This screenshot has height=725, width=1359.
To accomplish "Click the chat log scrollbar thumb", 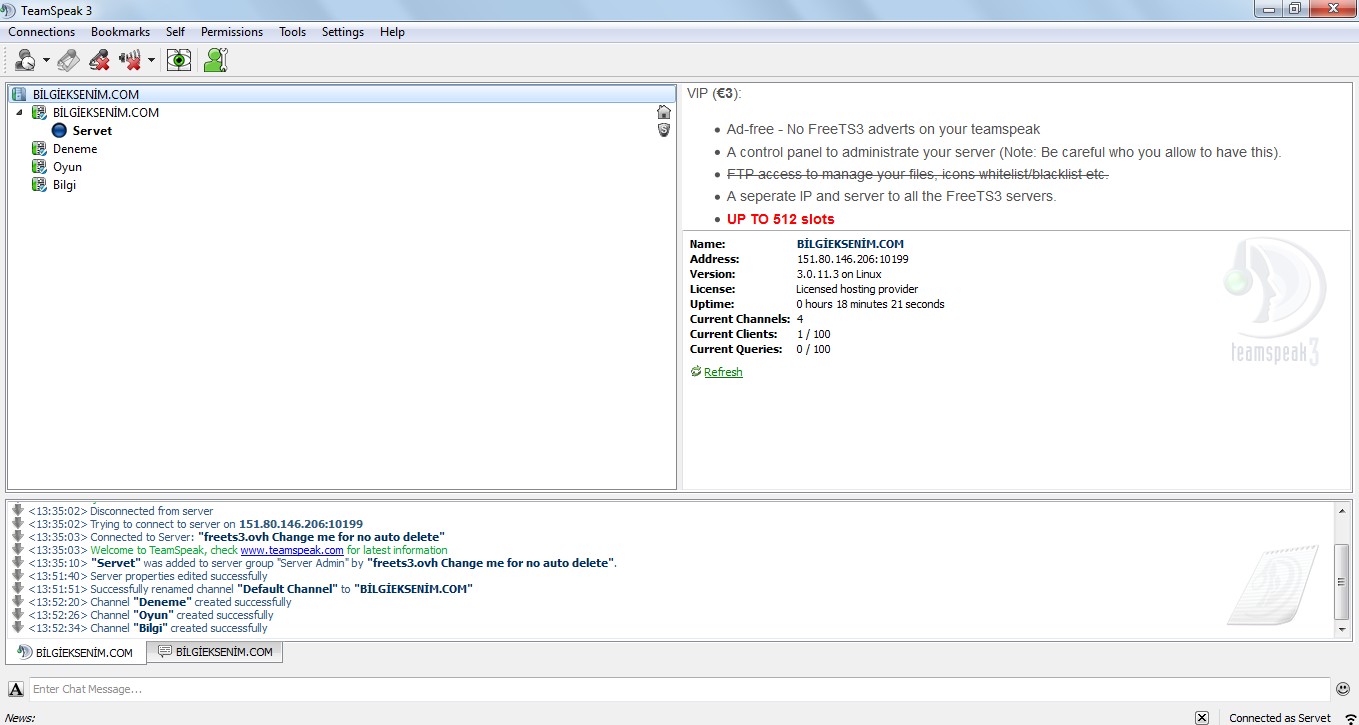I will [x=1343, y=582].
